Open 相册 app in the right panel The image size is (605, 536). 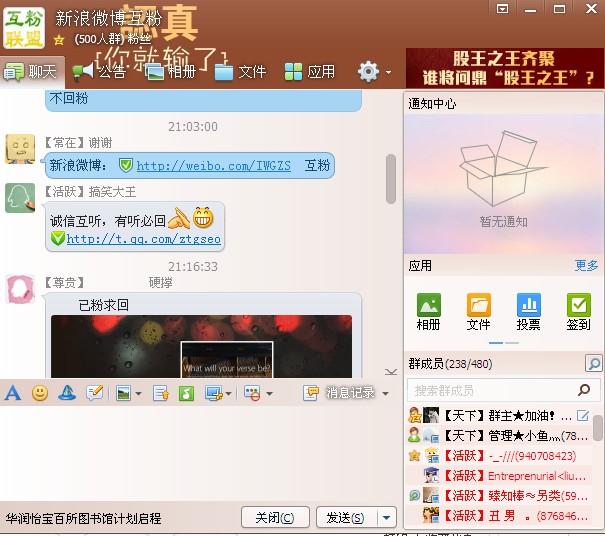(428, 311)
